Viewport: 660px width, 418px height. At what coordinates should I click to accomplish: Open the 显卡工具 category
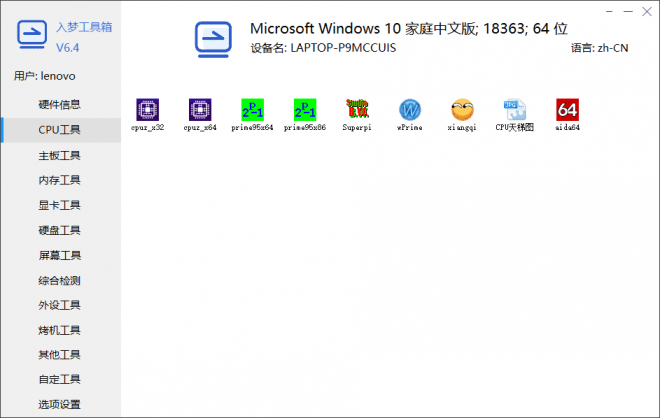61,205
